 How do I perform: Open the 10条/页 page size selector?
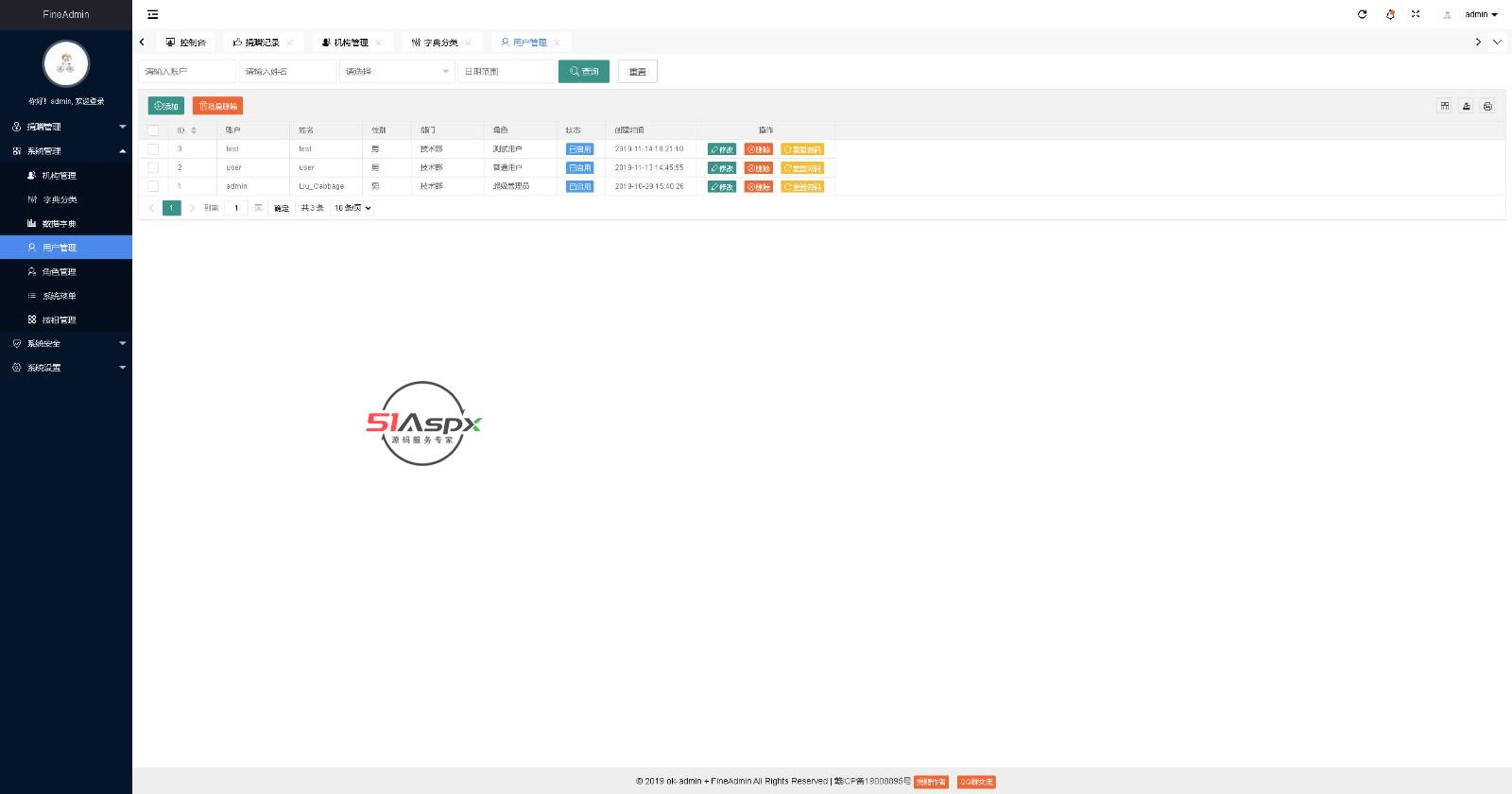click(x=352, y=208)
